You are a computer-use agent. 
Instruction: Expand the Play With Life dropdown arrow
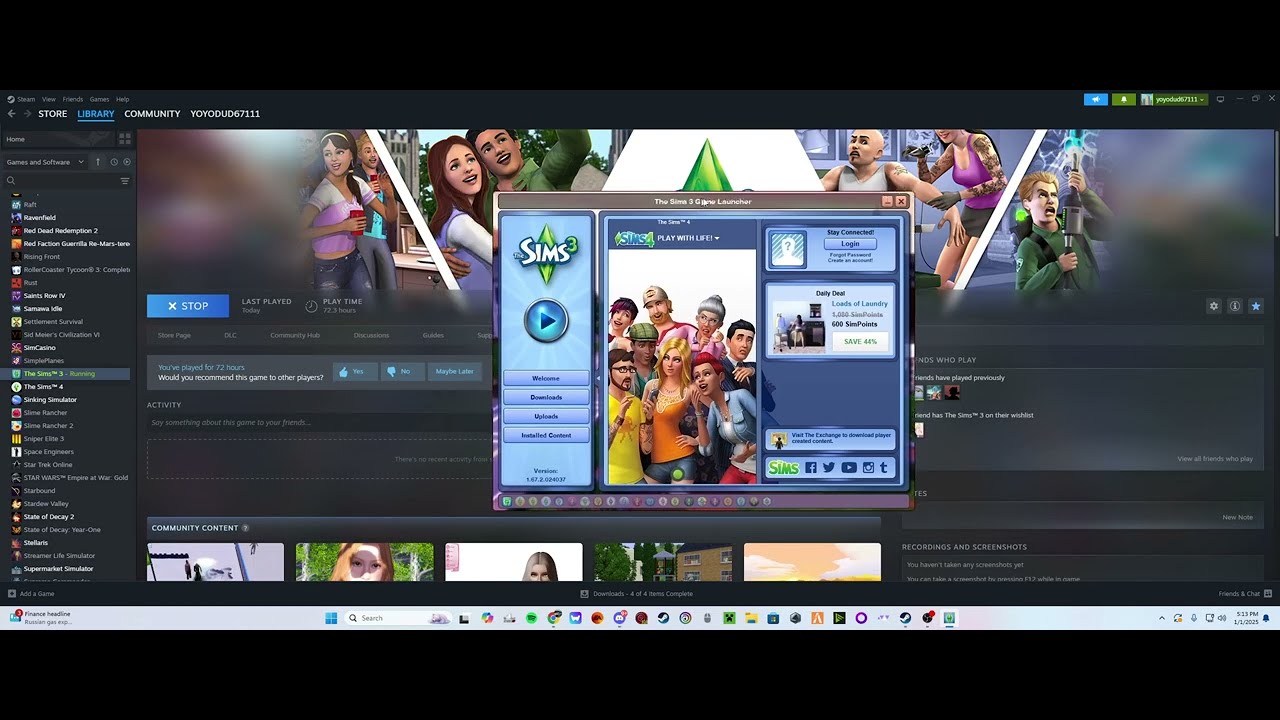[x=717, y=238]
